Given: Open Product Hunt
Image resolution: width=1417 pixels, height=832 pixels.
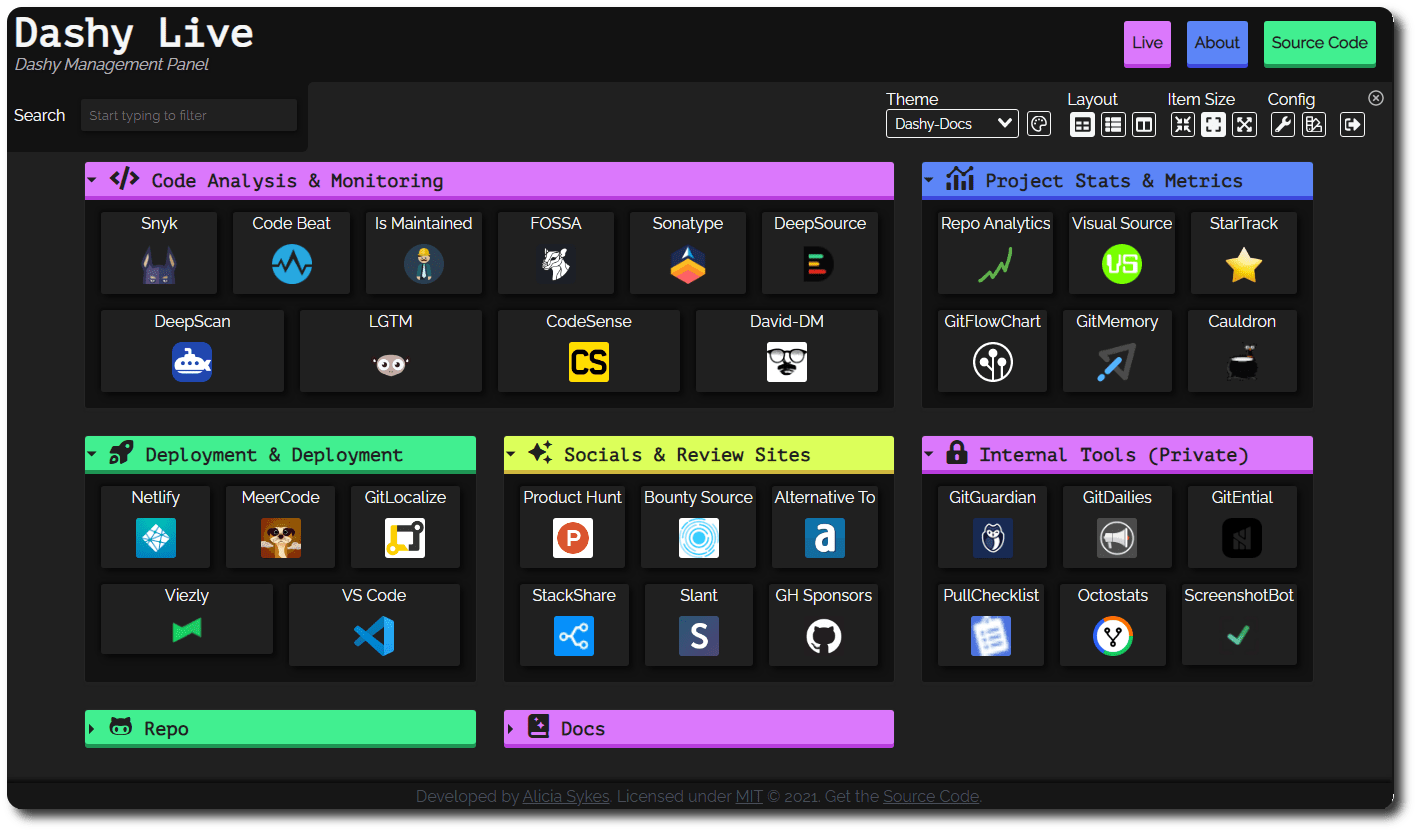Looking at the screenshot, I should (x=573, y=526).
